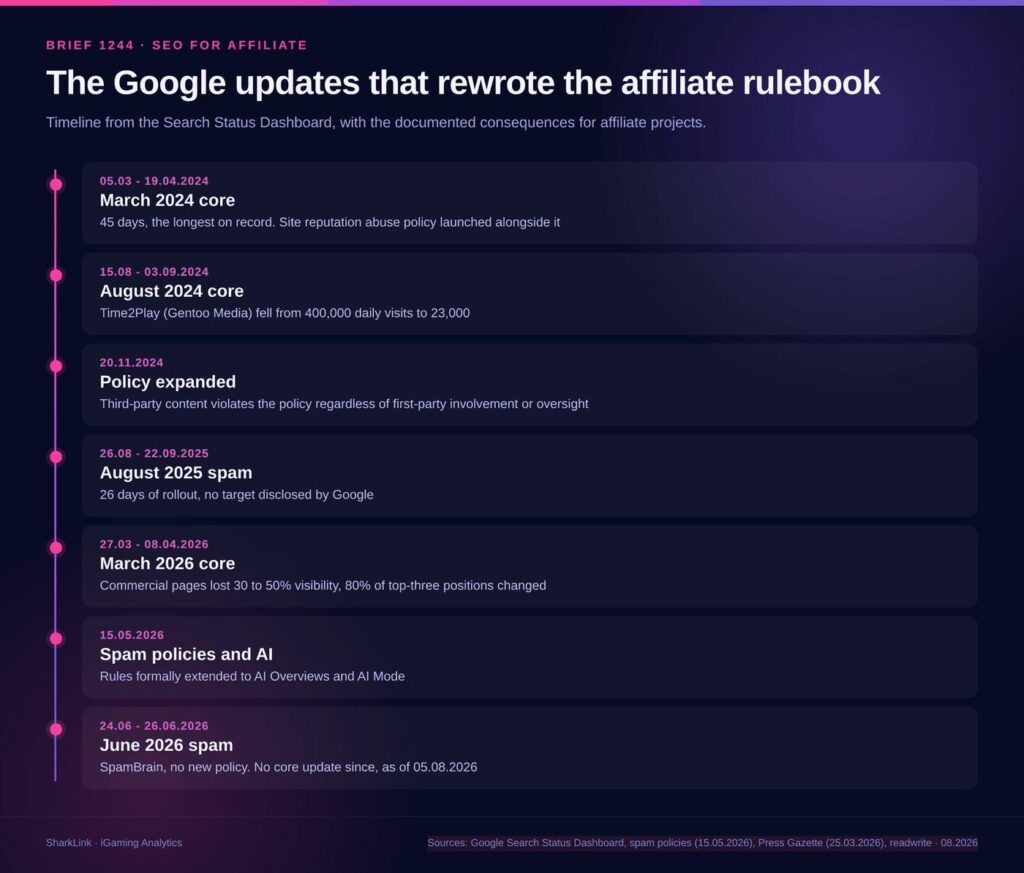Click the 'SharkLink · iGaming Analytics' footer text
1024x873 pixels.
pos(114,843)
